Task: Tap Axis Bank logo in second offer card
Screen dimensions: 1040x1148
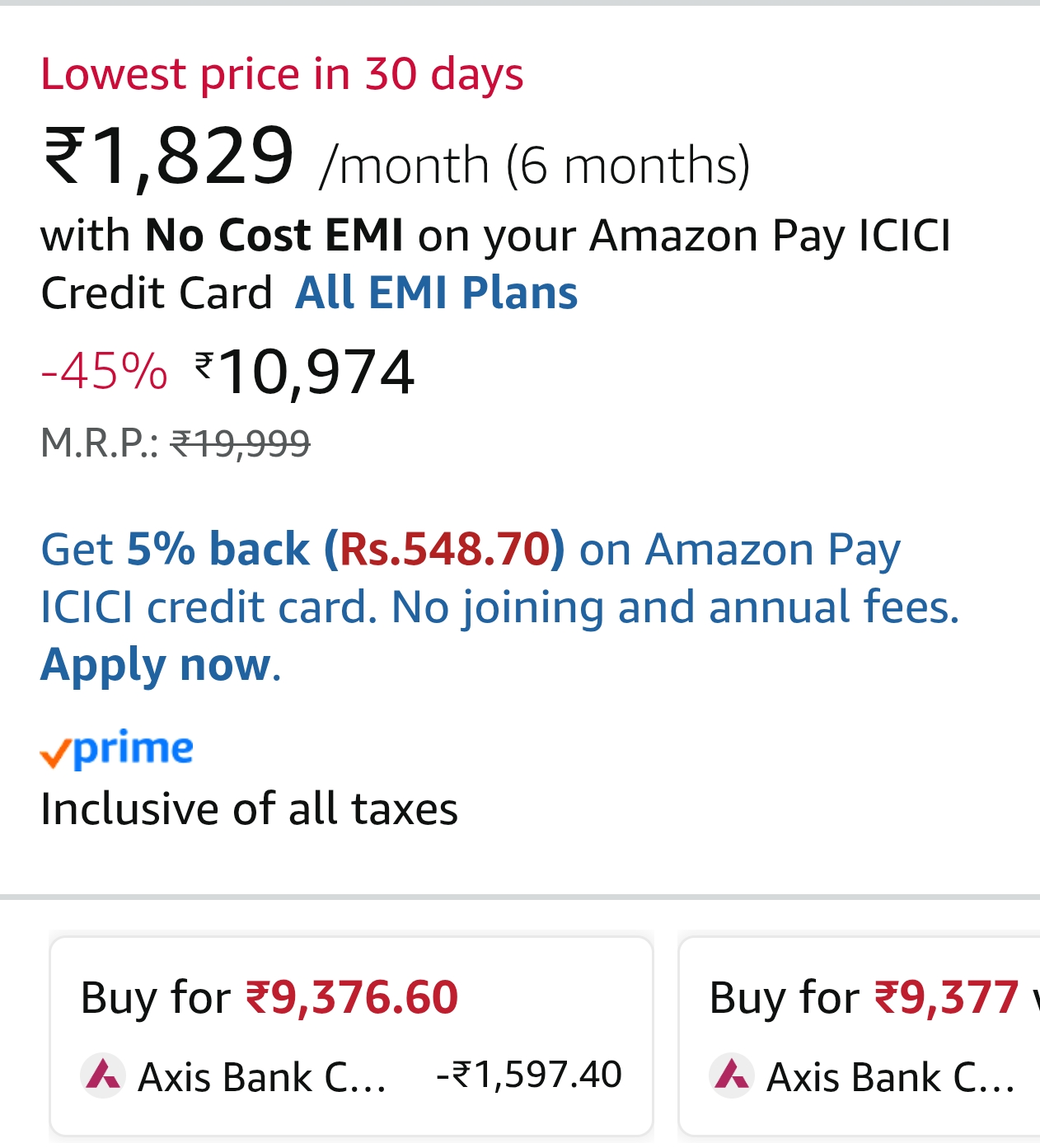Action: pyautogui.click(x=732, y=1075)
